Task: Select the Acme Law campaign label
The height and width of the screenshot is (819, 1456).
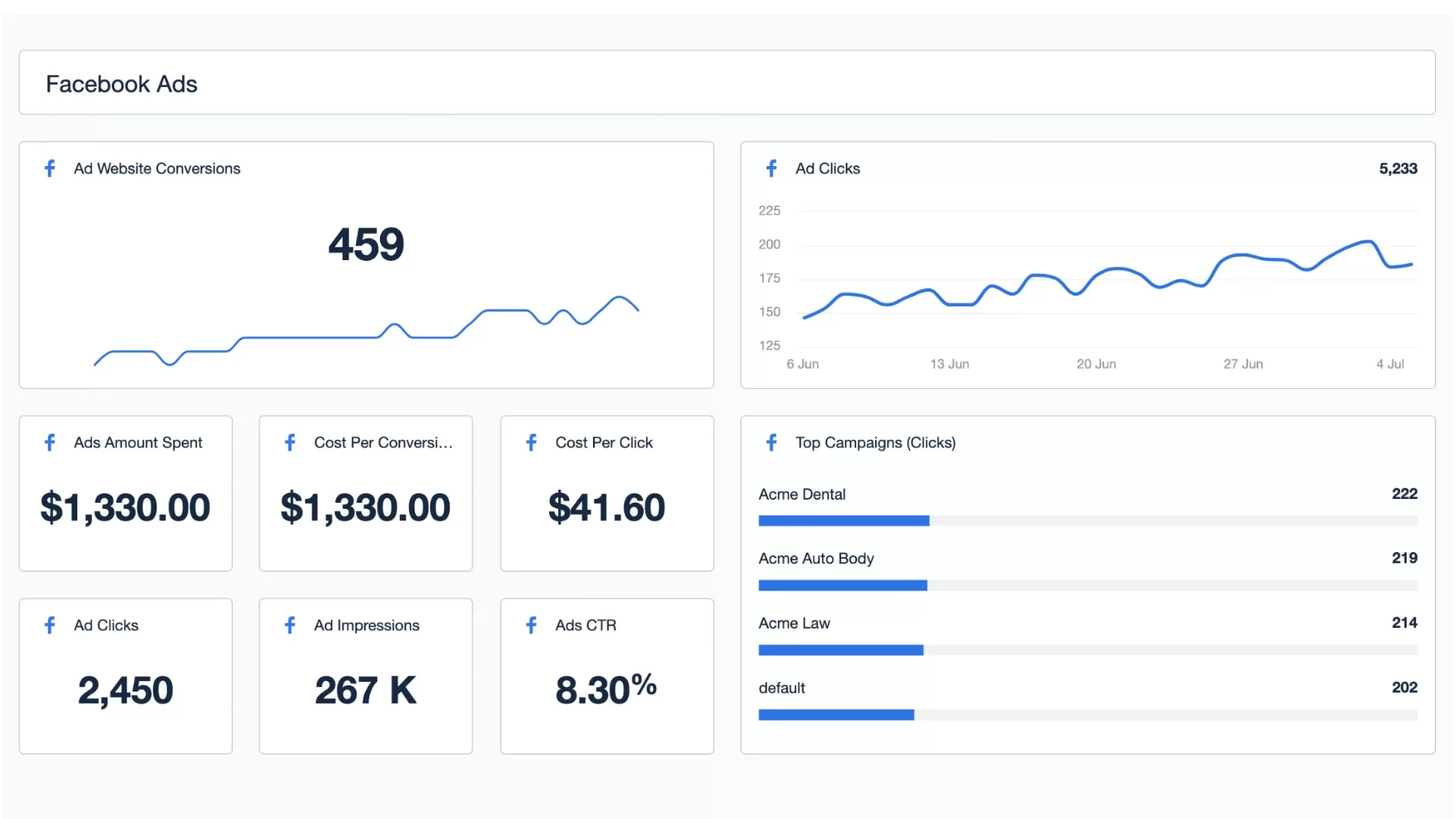Action: click(x=794, y=623)
